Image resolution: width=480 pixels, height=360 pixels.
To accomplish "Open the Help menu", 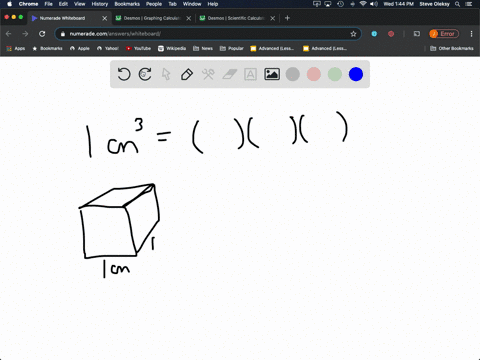I will click(213, 4).
